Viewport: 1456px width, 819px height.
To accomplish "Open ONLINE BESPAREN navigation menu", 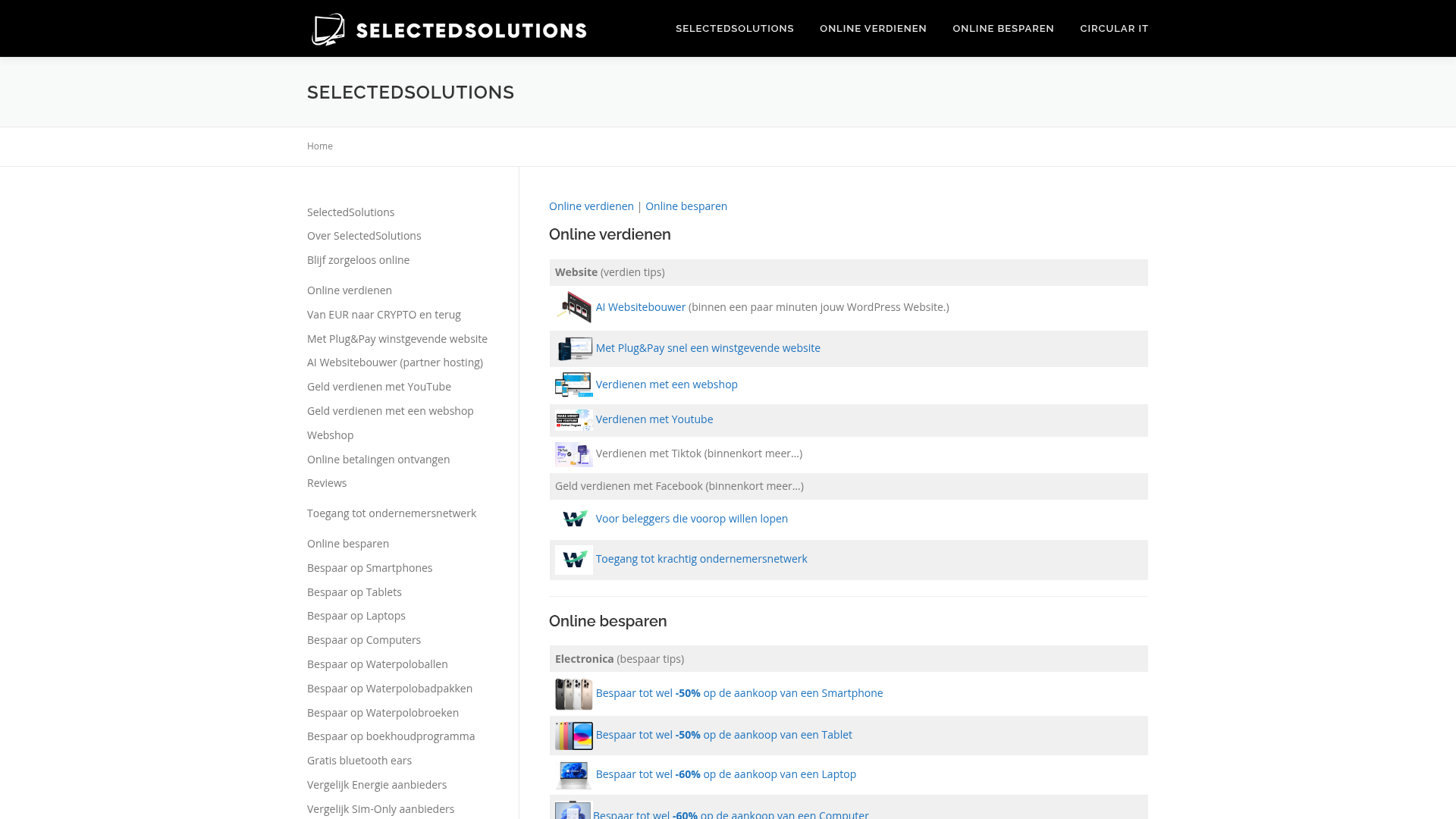I will click(x=1003, y=29).
